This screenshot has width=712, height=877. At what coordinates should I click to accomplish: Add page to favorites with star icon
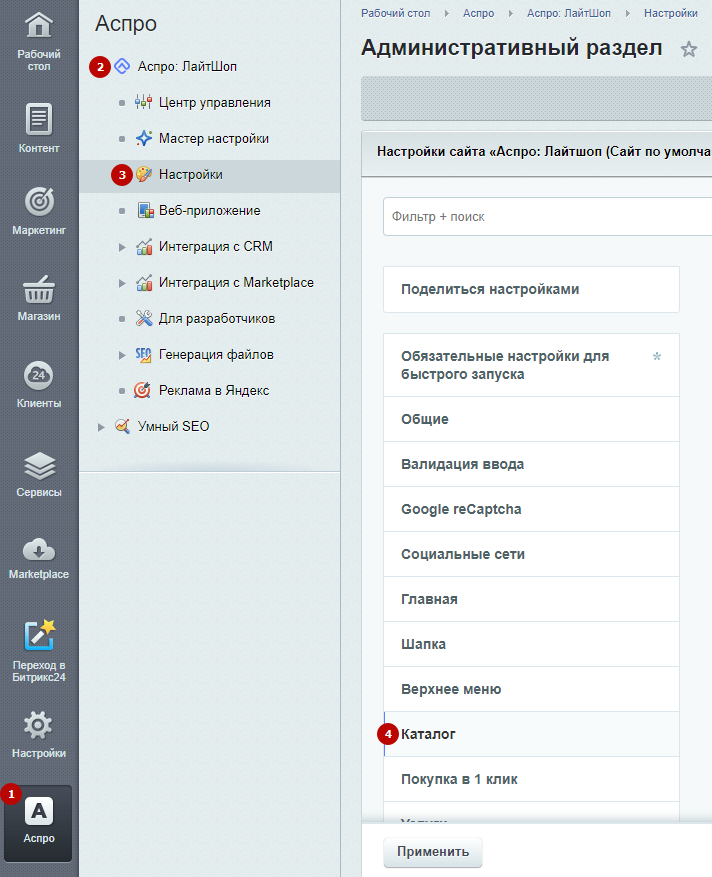pos(689,49)
